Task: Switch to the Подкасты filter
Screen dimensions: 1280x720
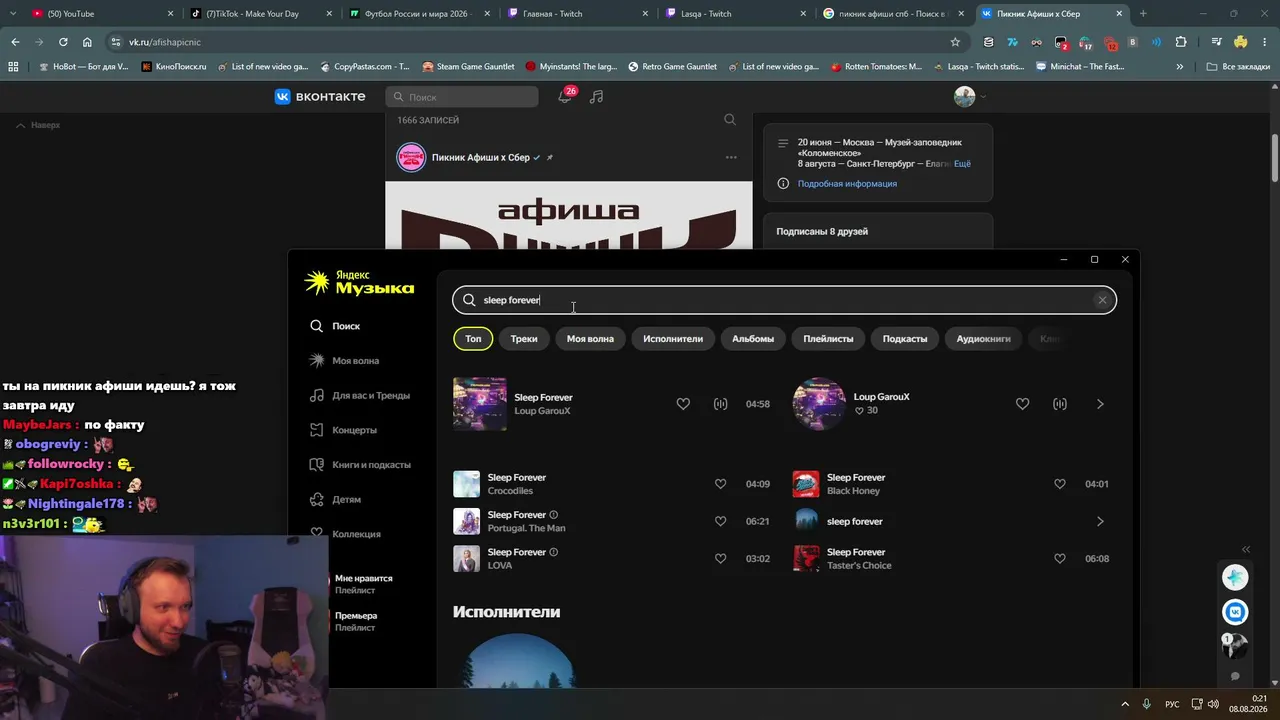Action: point(905,339)
